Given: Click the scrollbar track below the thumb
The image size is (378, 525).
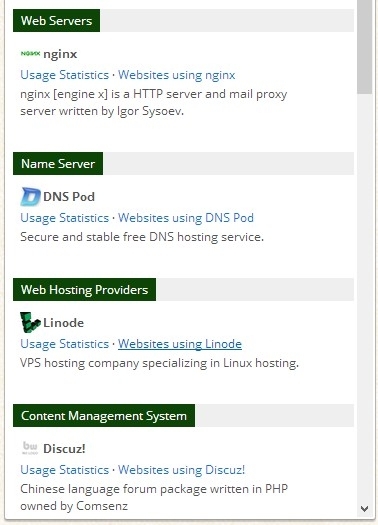Looking at the screenshot, I should [x=364, y=298].
